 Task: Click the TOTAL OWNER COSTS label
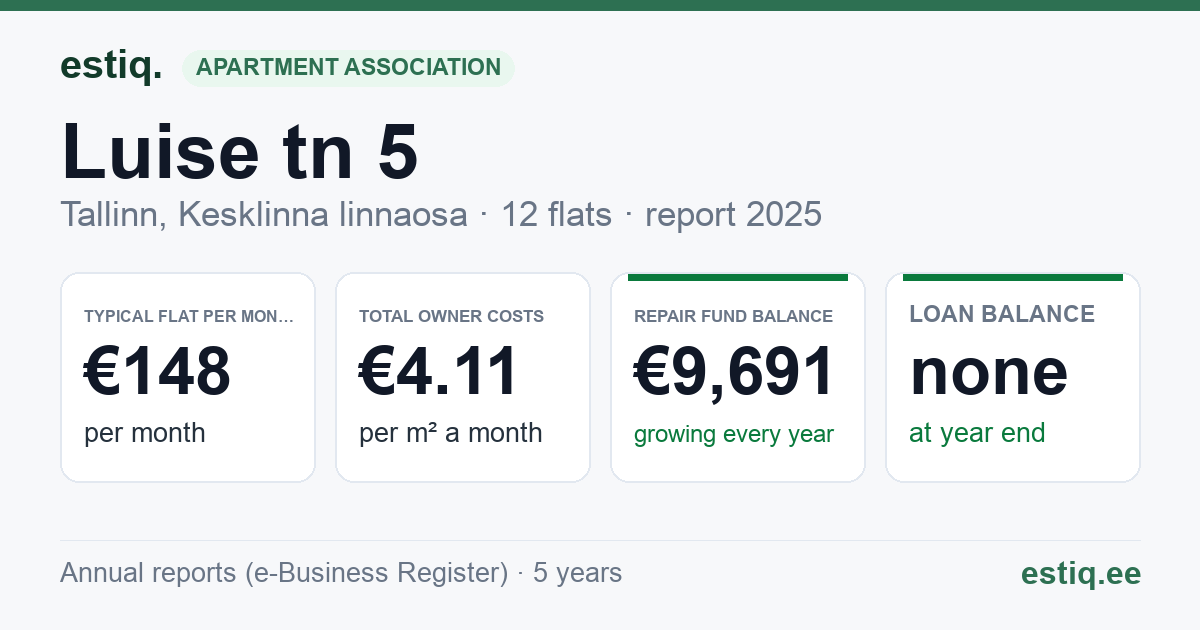452,316
